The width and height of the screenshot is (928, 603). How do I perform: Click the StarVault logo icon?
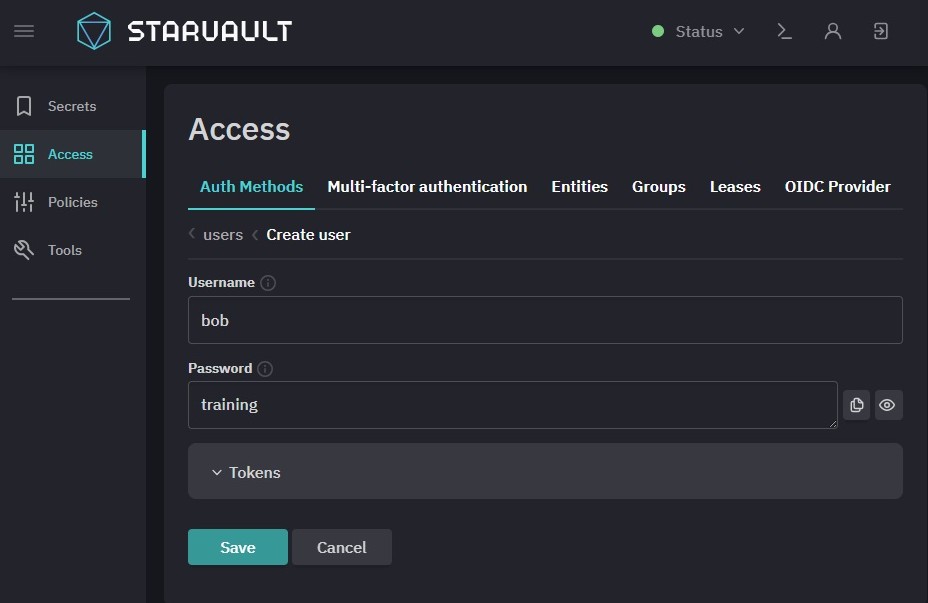point(94,31)
